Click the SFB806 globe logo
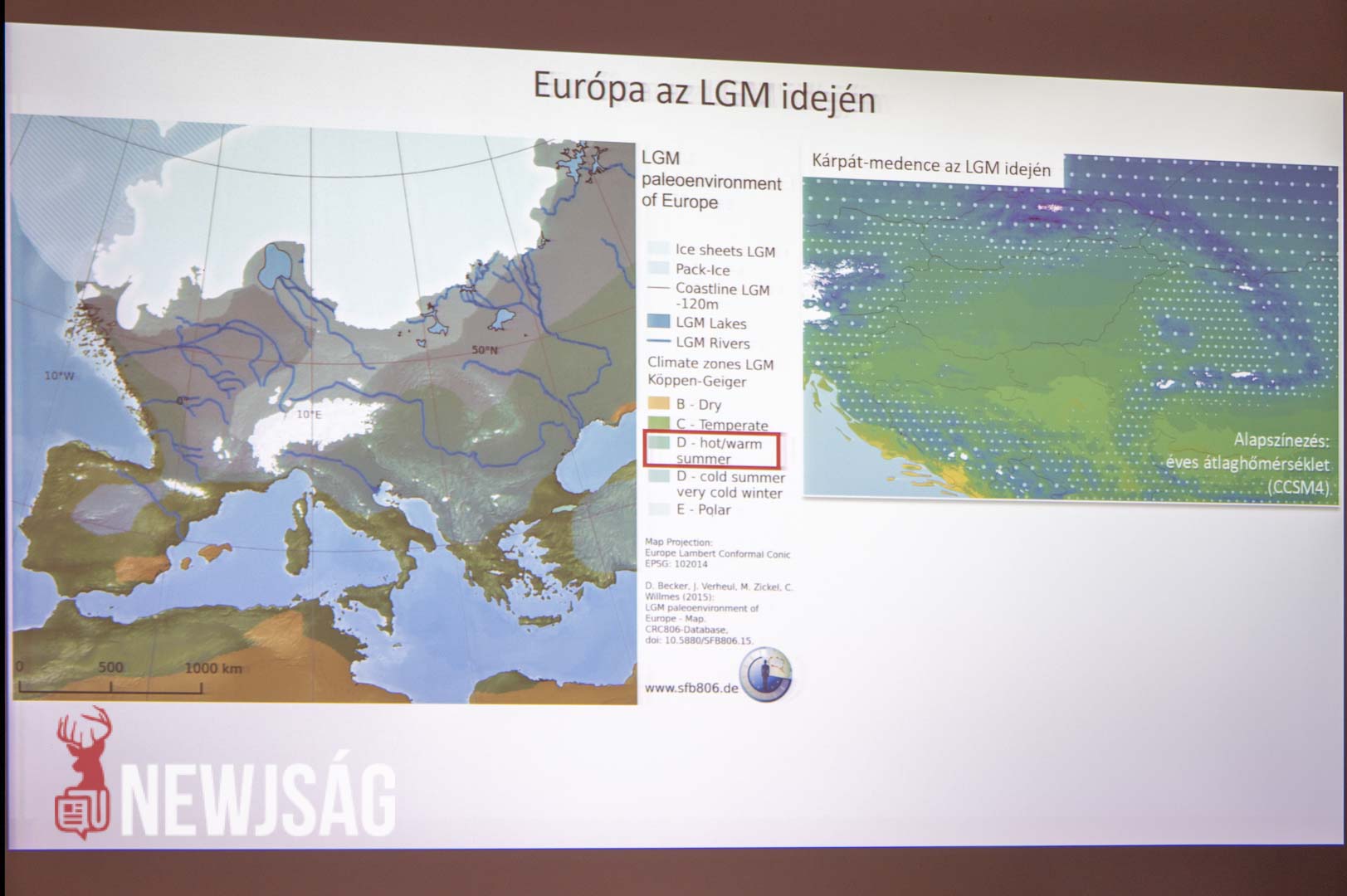 click(765, 675)
